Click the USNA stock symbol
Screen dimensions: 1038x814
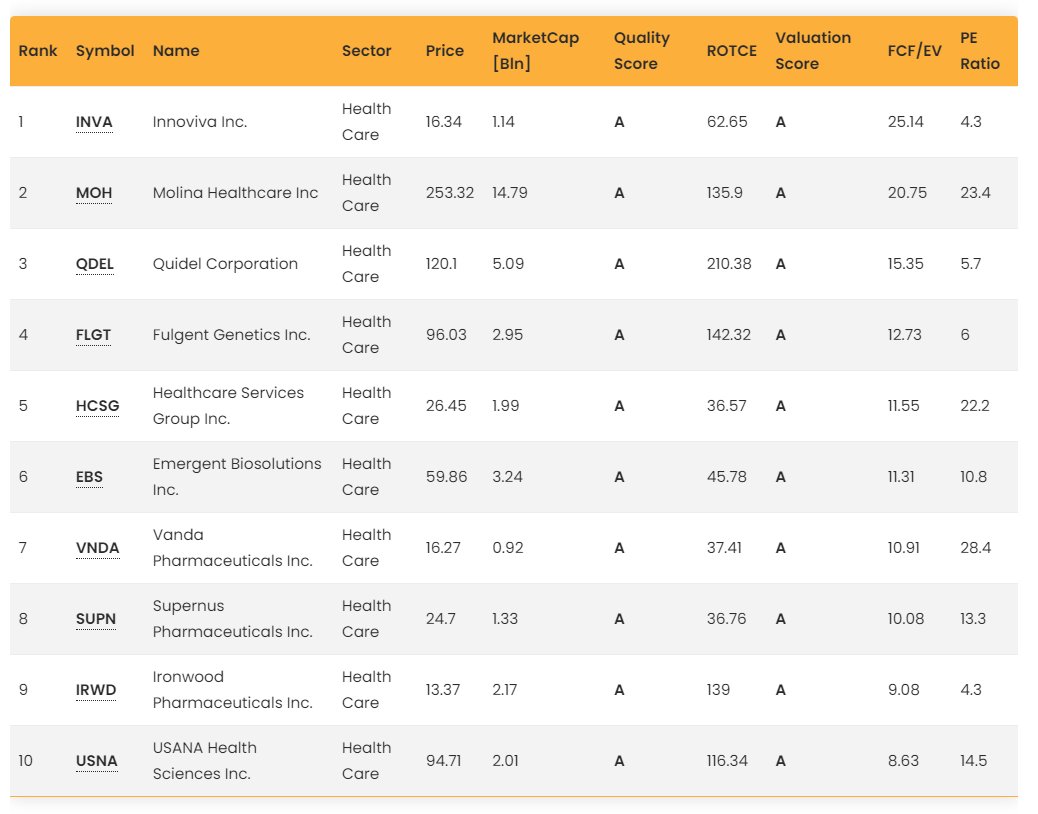click(96, 761)
